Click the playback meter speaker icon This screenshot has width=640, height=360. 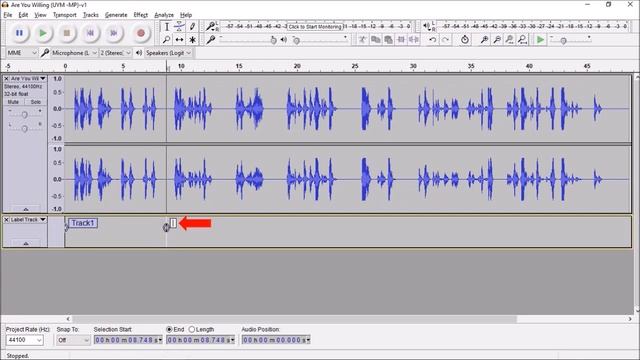click(427, 27)
